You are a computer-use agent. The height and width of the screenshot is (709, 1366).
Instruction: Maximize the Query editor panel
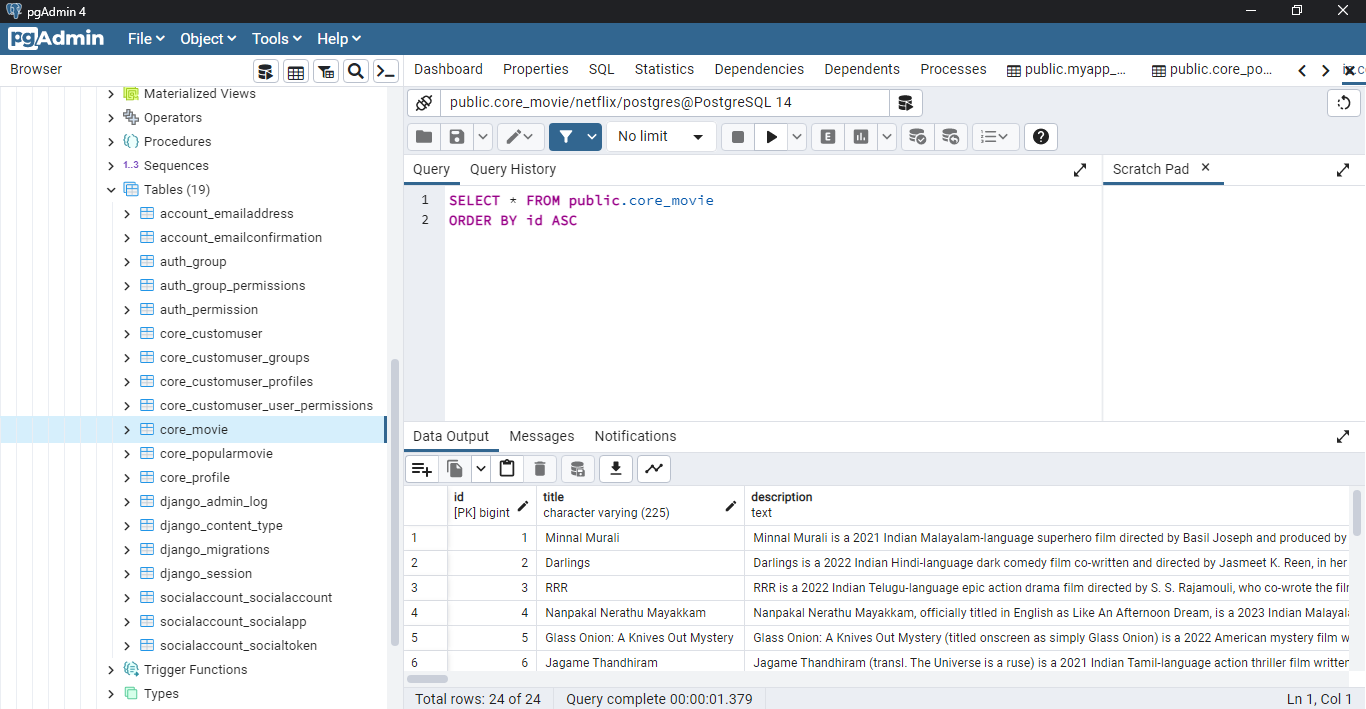1080,170
